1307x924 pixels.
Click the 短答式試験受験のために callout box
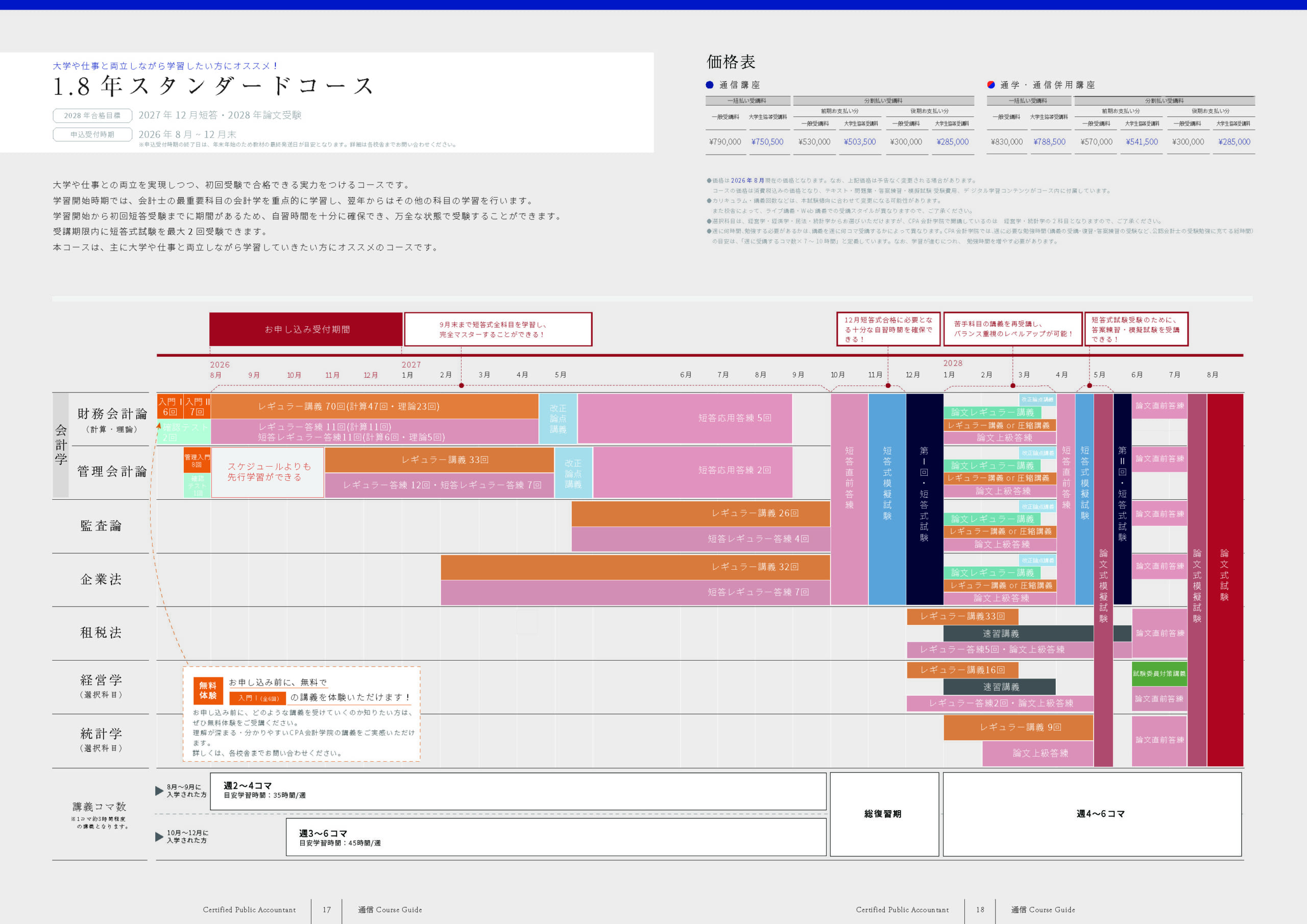tap(1135, 329)
